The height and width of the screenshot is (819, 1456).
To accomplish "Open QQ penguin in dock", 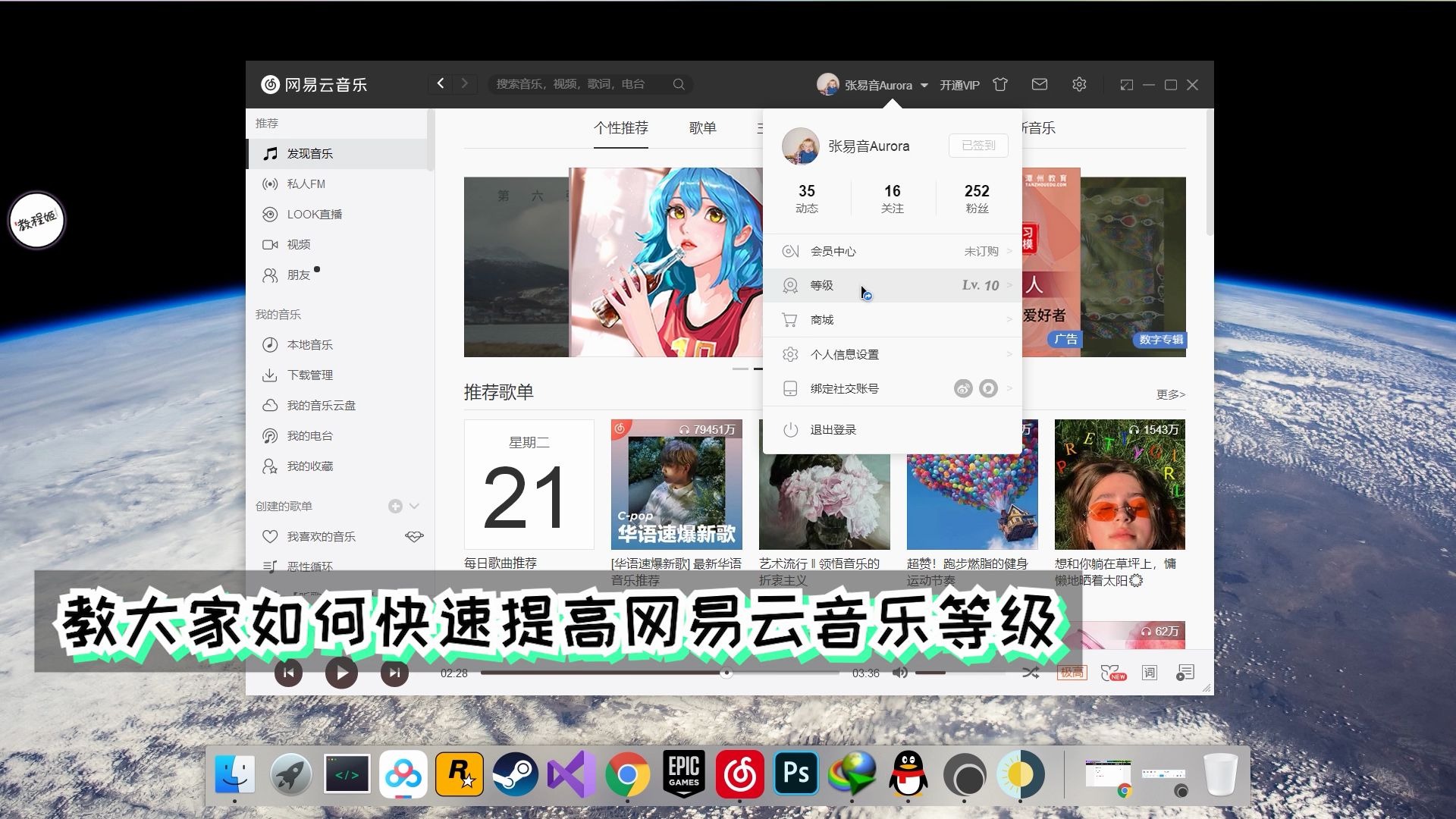I will tap(908, 774).
